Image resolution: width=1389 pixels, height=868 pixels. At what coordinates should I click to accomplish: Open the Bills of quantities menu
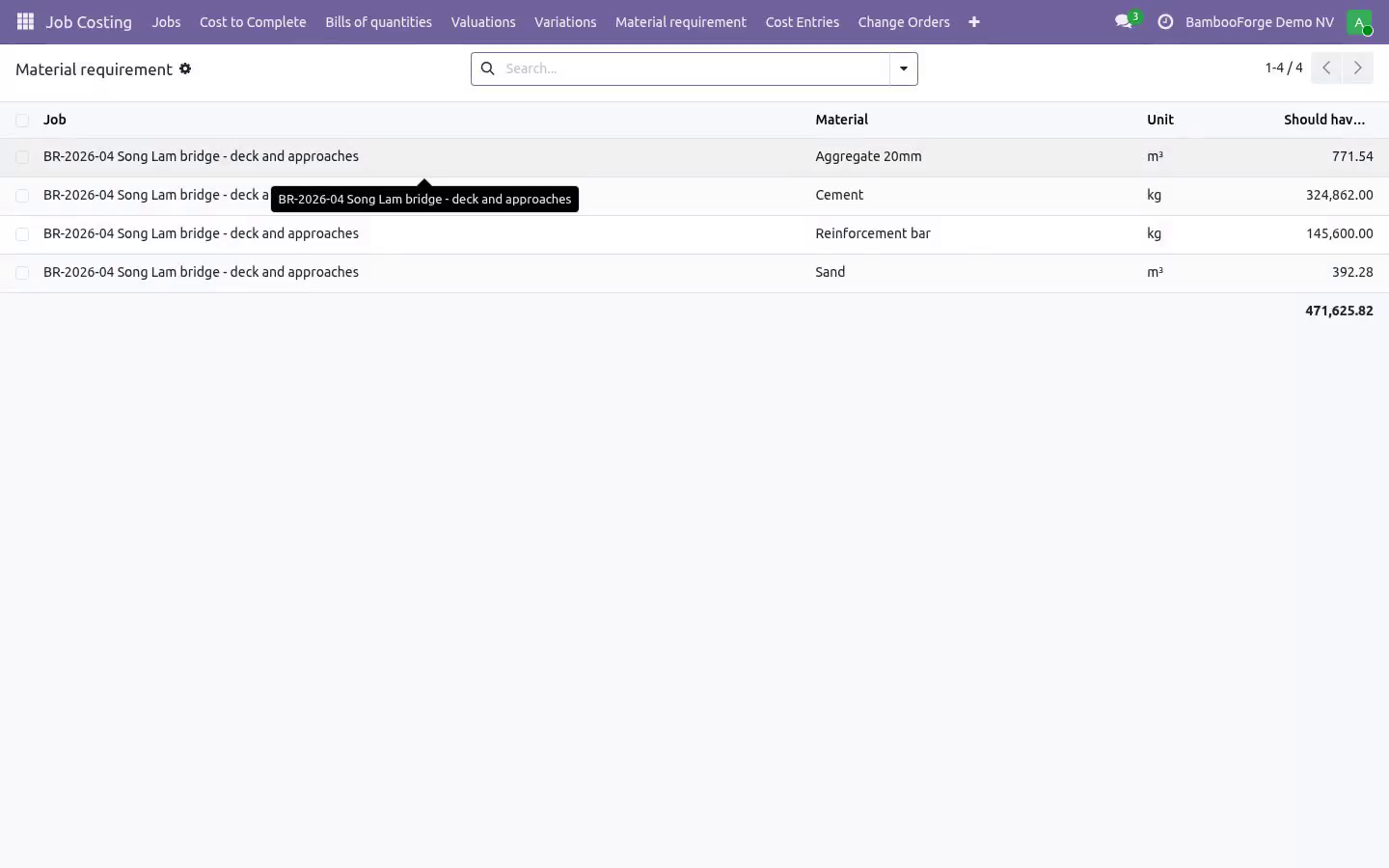click(x=378, y=21)
